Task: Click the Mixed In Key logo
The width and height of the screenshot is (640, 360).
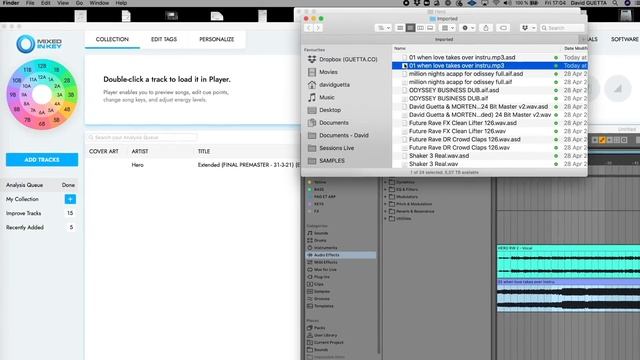Action: pyautogui.click(x=39, y=44)
